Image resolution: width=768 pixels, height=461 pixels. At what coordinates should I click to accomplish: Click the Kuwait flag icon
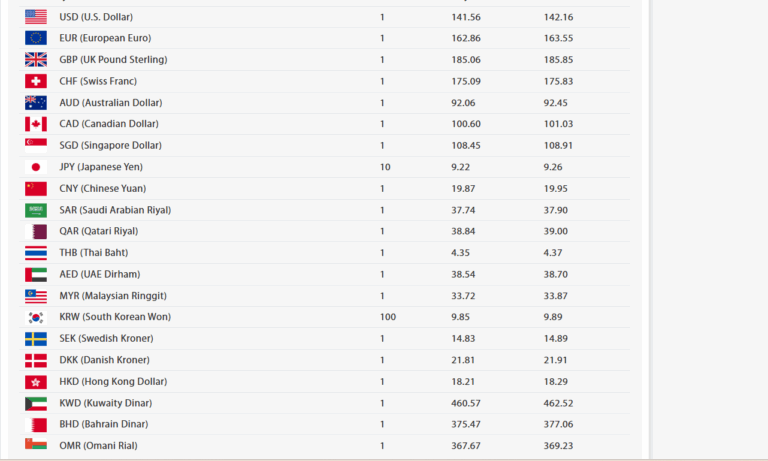click(x=36, y=403)
